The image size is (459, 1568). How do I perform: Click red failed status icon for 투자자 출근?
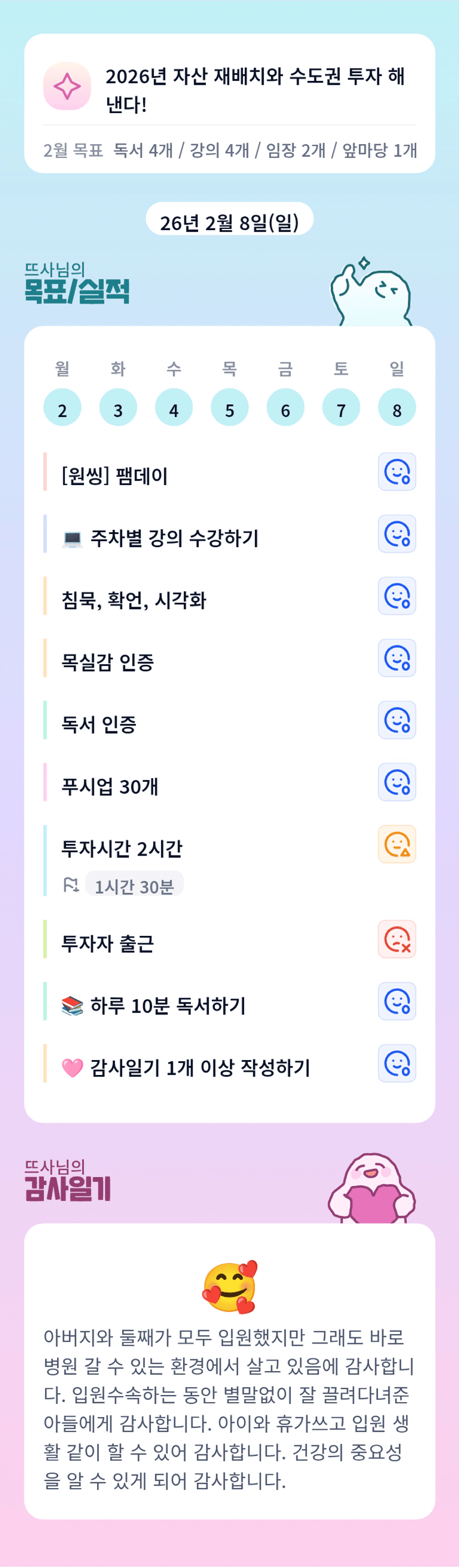click(397, 939)
